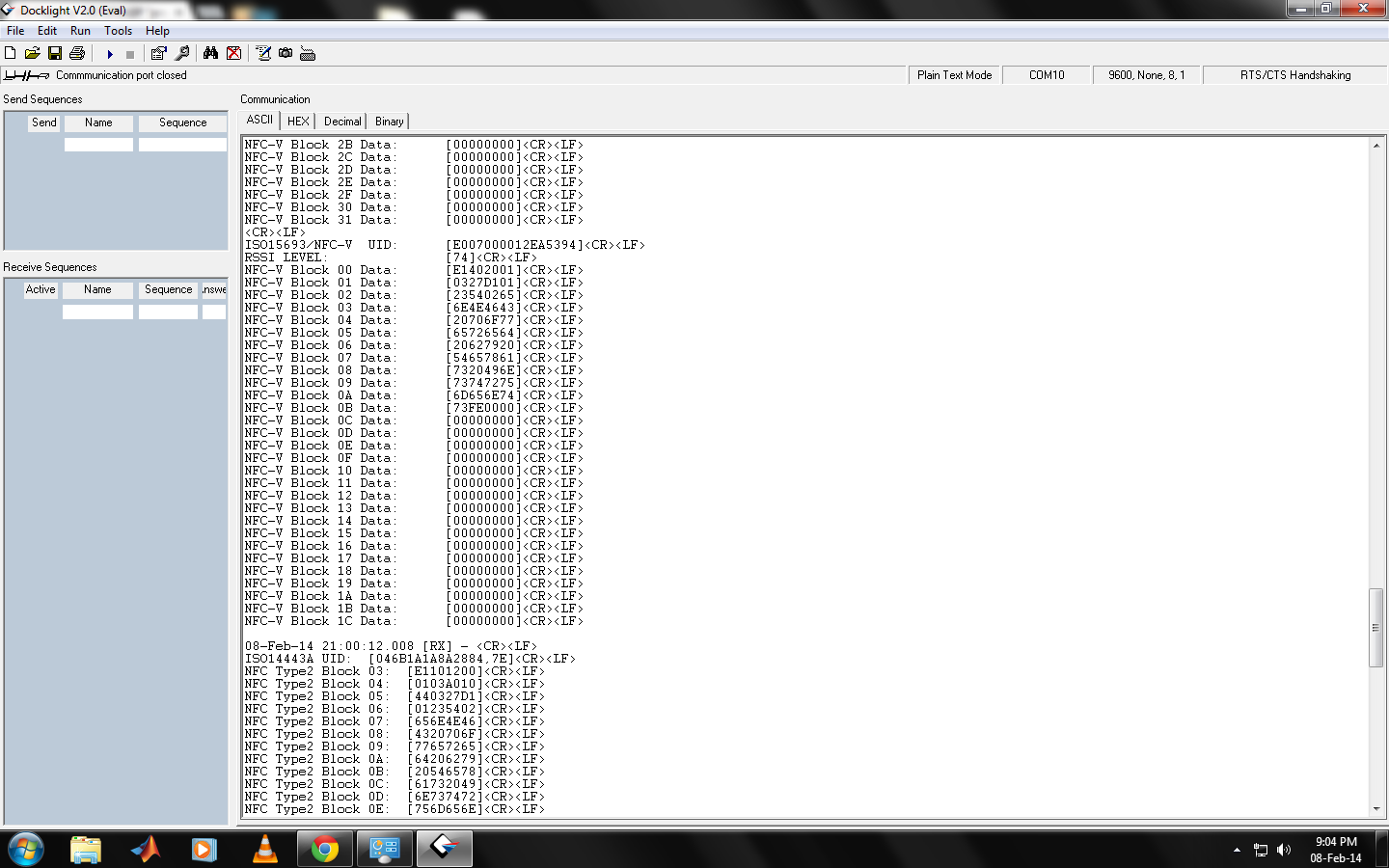Open the Help menu
Image resolution: width=1389 pixels, height=868 pixels.
click(x=157, y=31)
